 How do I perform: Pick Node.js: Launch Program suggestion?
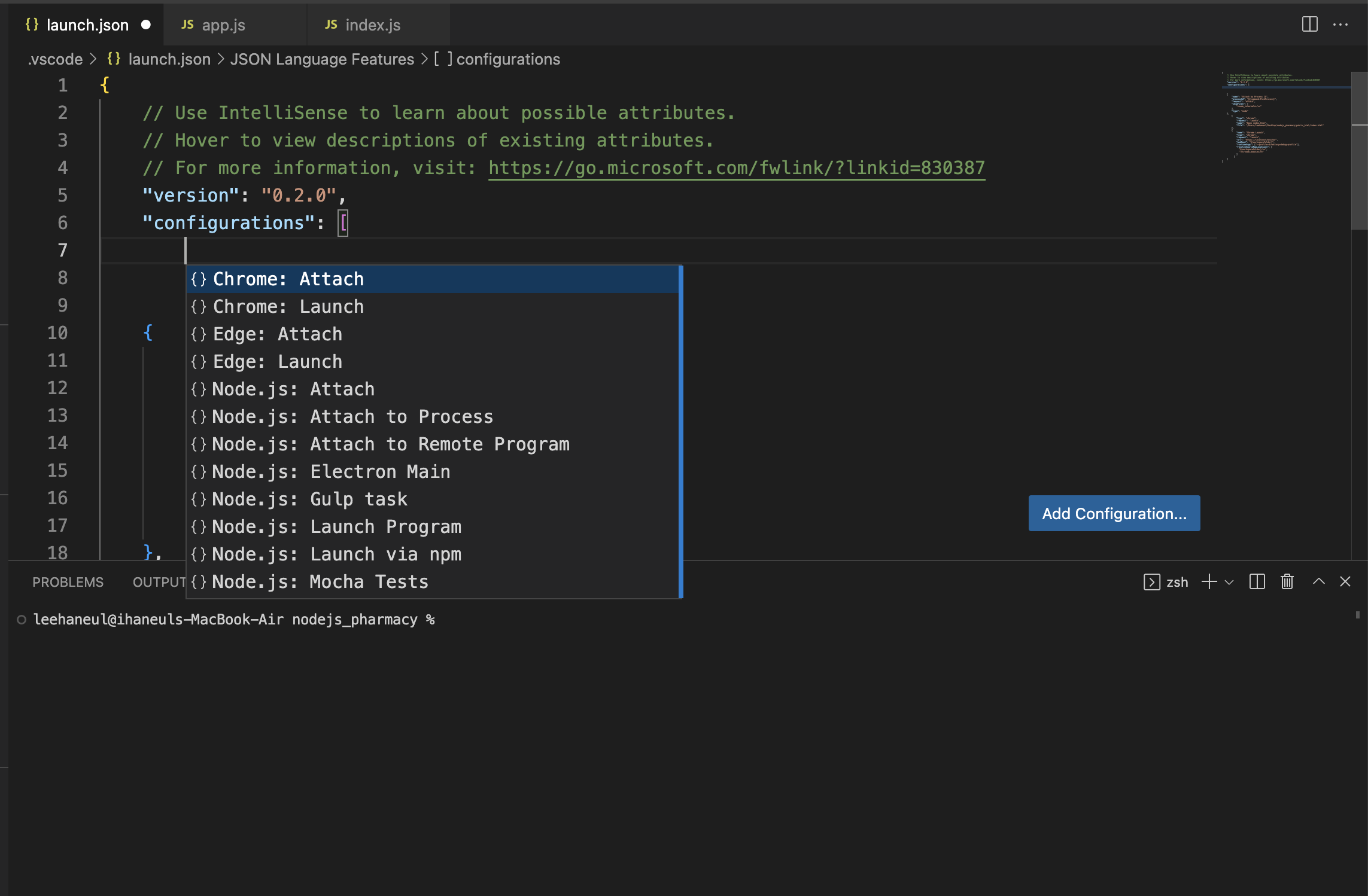(433, 527)
